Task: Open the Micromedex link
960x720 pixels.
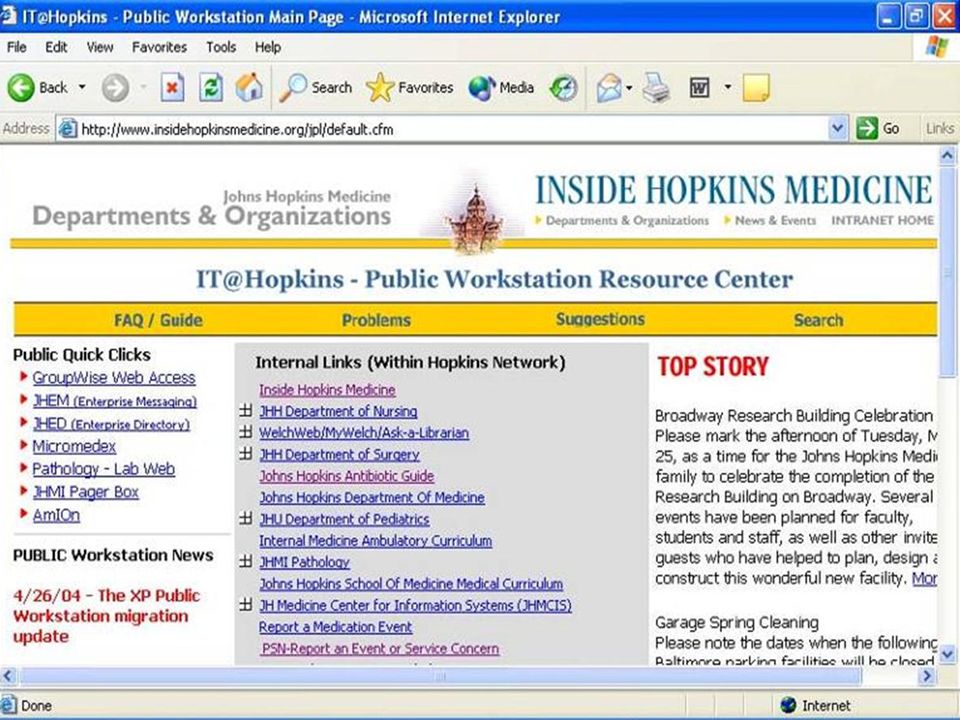Action: (x=73, y=446)
